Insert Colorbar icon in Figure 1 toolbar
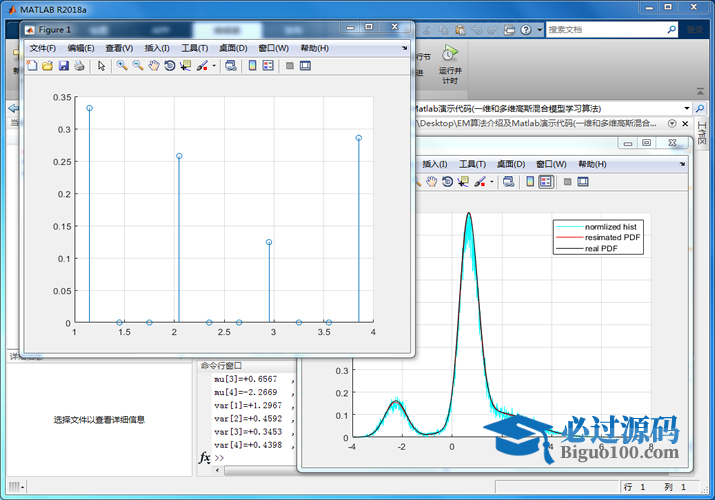Viewport: 715px width, 500px height. click(252, 66)
